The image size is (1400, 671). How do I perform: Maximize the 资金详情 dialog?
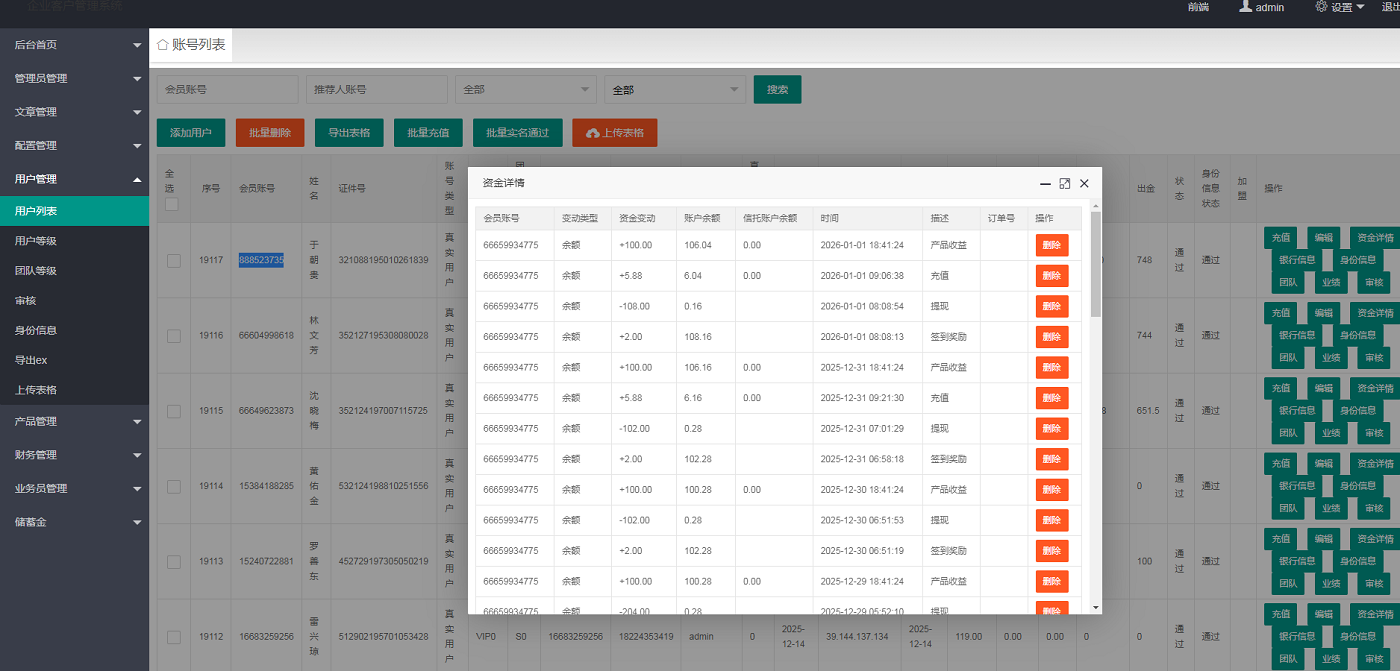click(x=1065, y=184)
